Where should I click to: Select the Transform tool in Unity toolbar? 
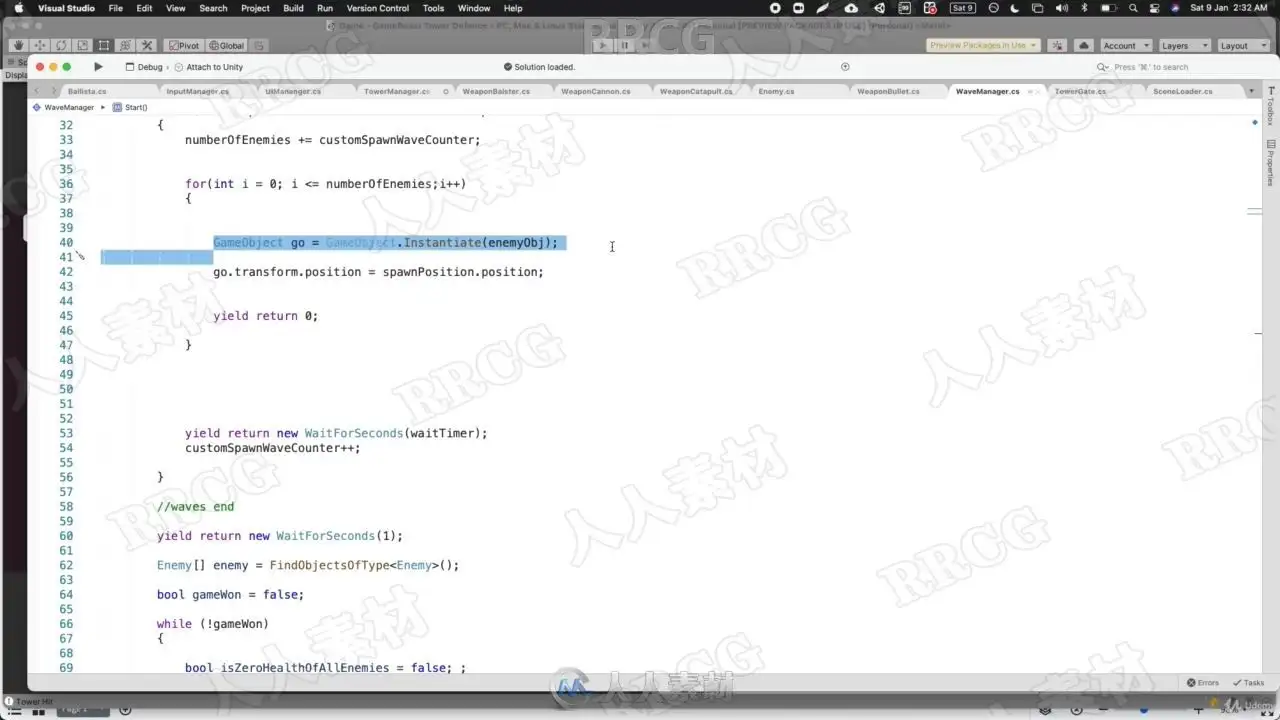[125, 45]
